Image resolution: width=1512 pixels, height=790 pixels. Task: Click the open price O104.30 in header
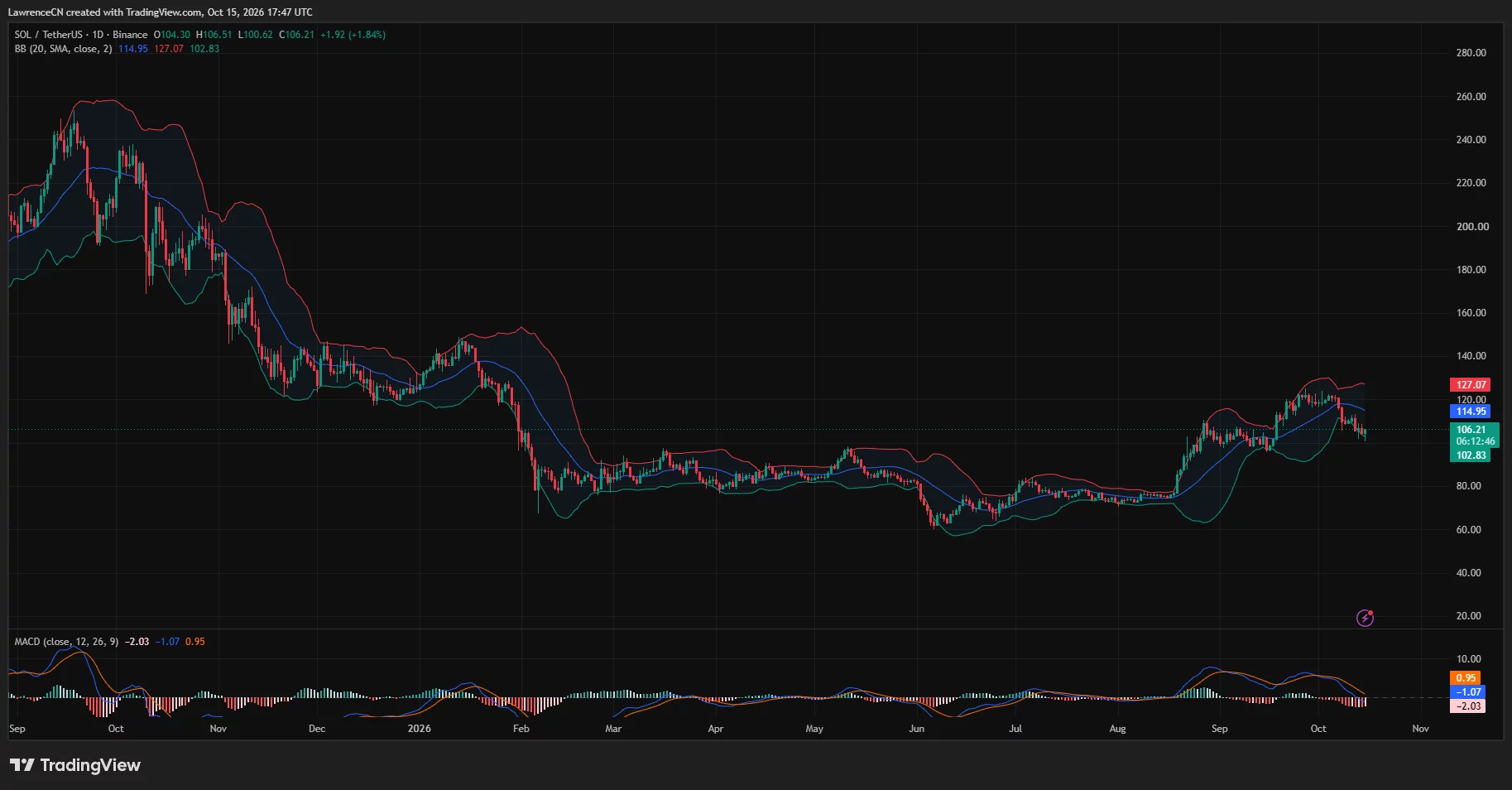click(x=172, y=35)
